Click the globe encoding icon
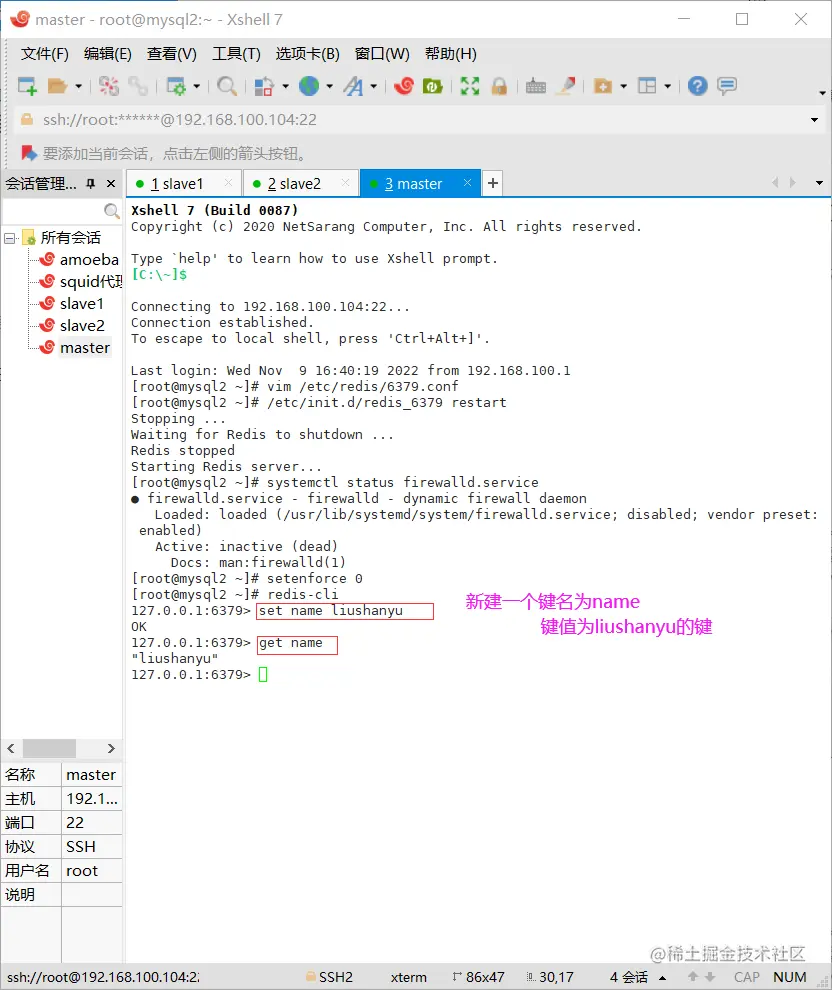832x990 pixels. click(x=309, y=86)
